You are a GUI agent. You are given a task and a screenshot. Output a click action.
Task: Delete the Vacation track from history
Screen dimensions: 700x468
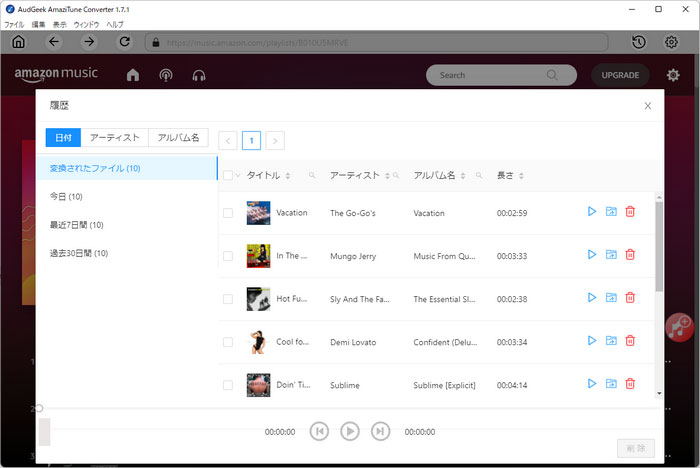(630, 212)
